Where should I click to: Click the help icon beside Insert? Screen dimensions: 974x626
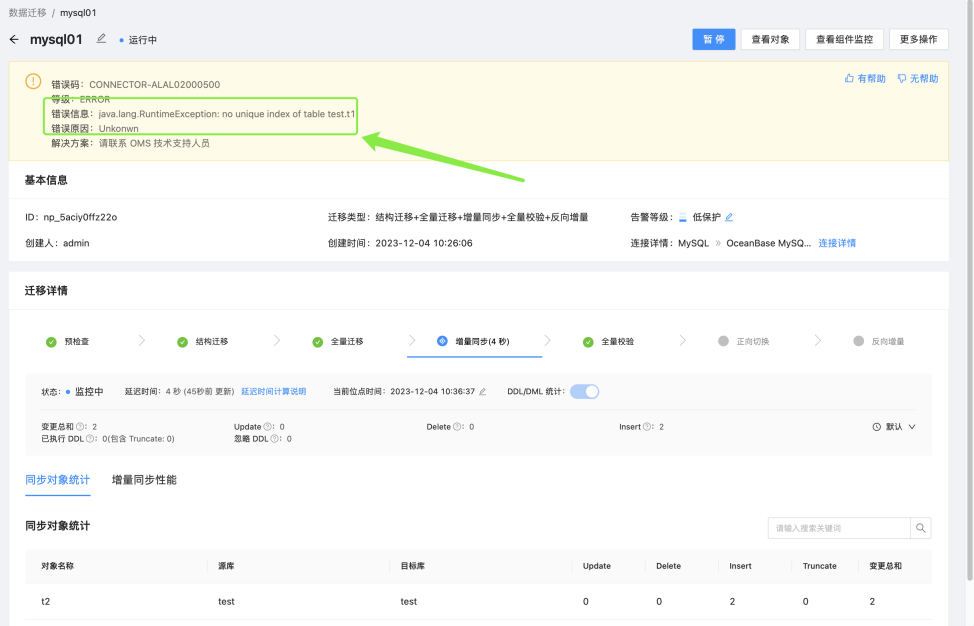pyautogui.click(x=647, y=427)
